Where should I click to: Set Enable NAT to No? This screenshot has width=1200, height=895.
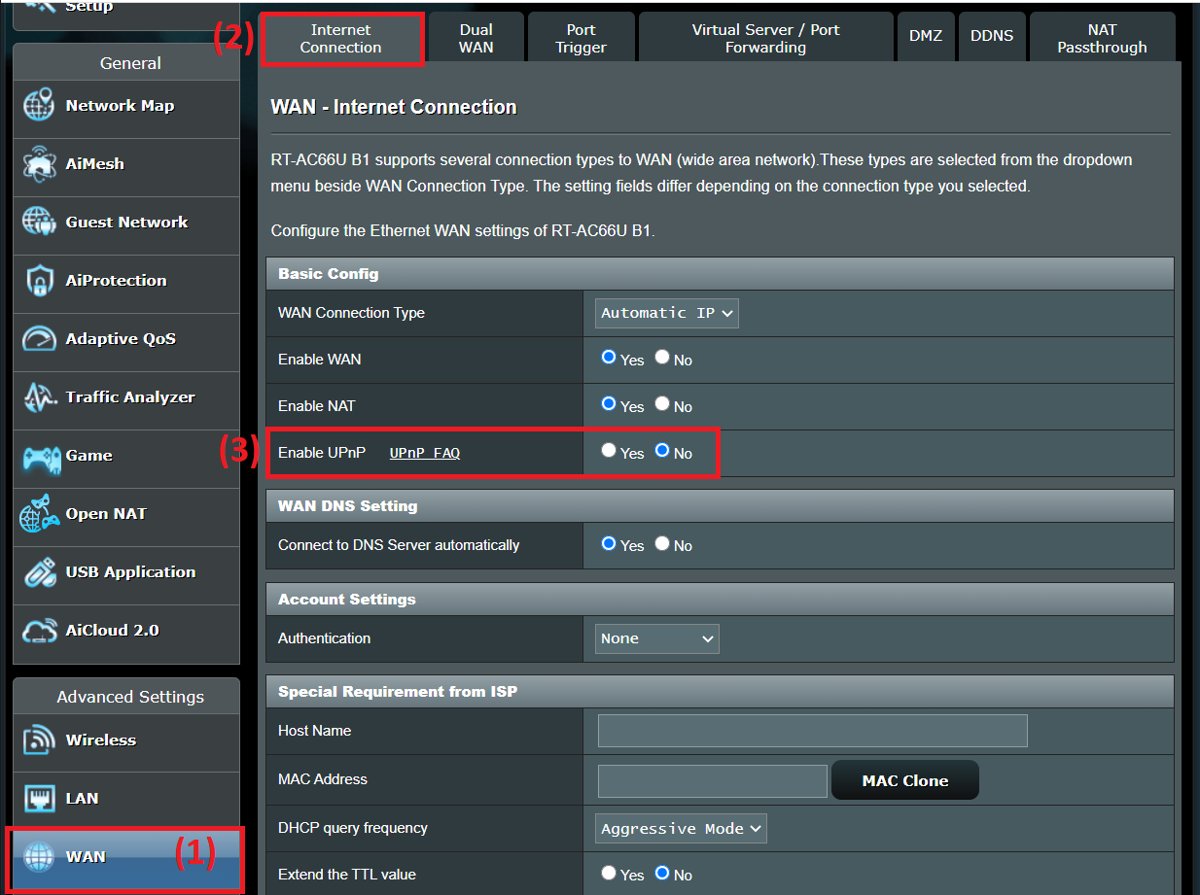pyautogui.click(x=662, y=404)
